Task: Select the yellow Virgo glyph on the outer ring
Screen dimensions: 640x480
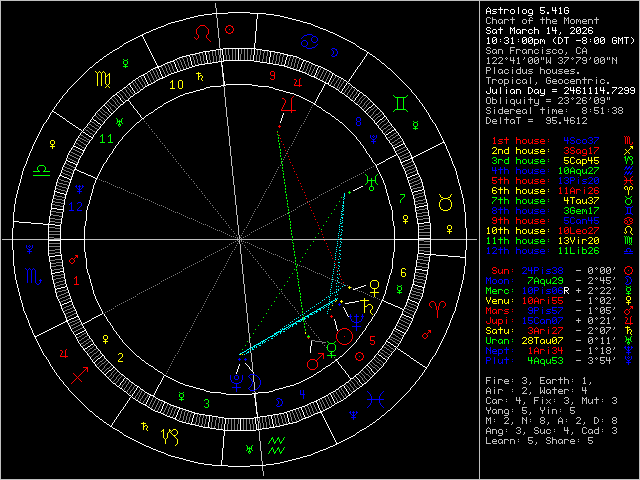Action: coord(103,79)
